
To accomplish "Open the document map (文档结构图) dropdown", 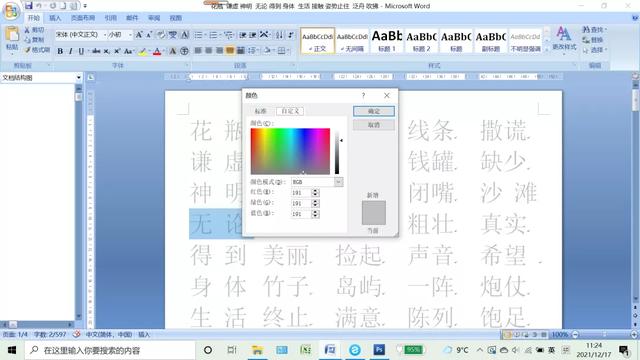I will 78,77.
